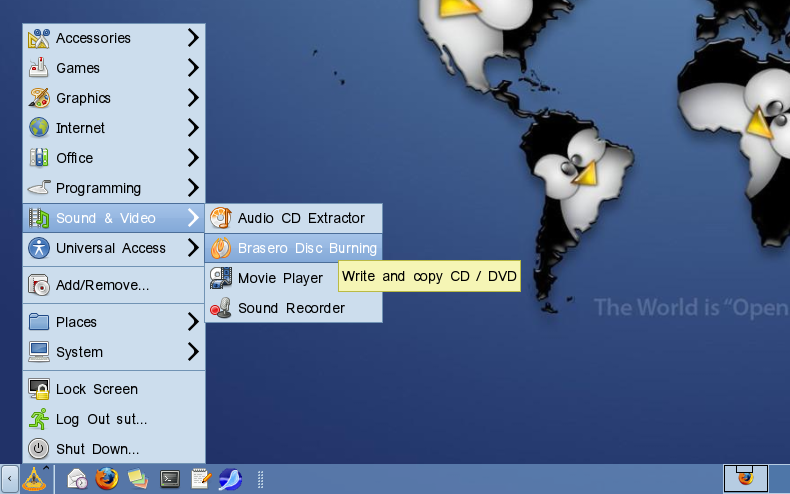790x494 pixels.
Task: Hide the panel with left arrow button
Action: pyautogui.click(x=9, y=479)
